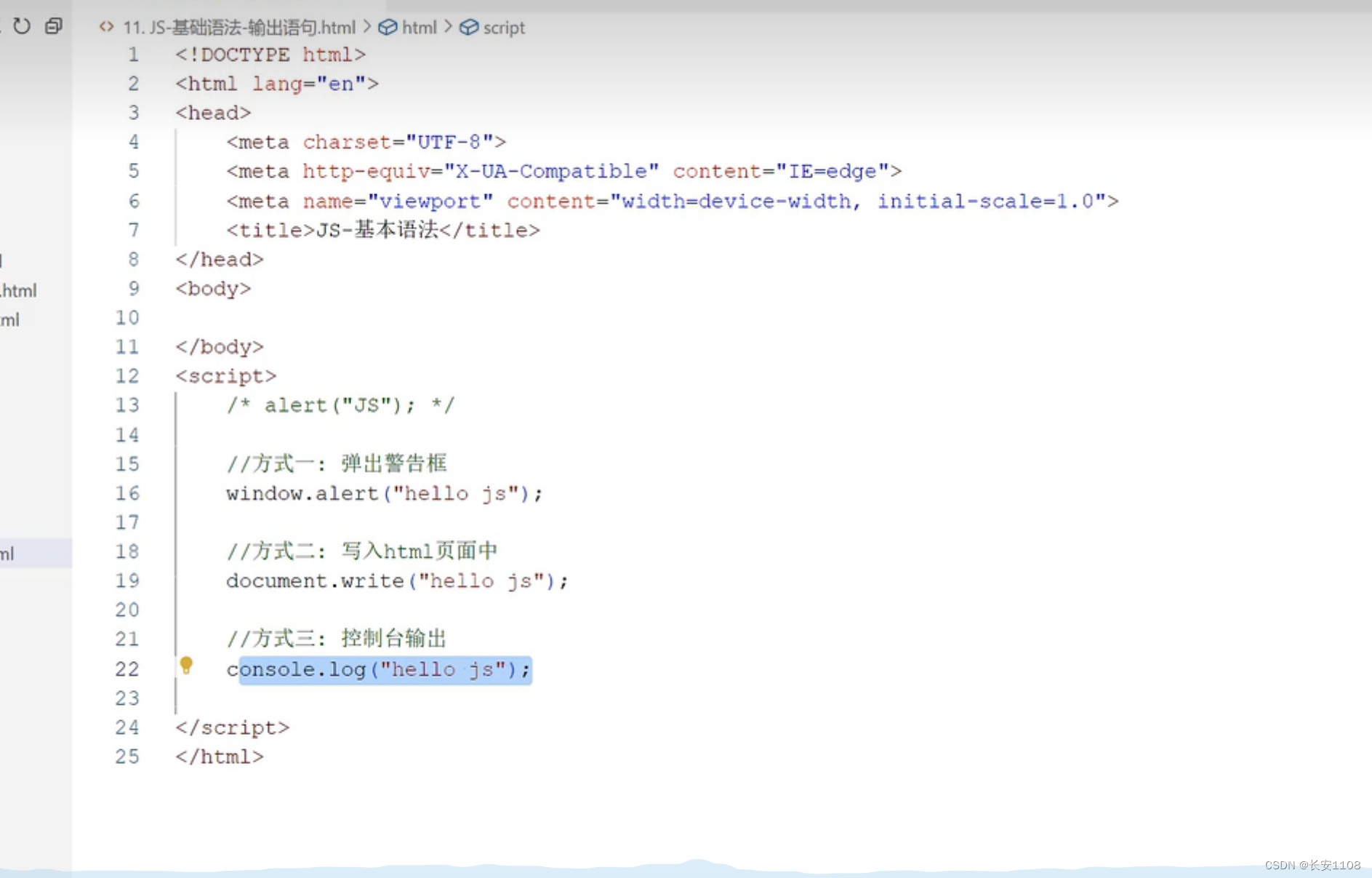
Task: Click the collapse folders icon
Action: [x=54, y=26]
